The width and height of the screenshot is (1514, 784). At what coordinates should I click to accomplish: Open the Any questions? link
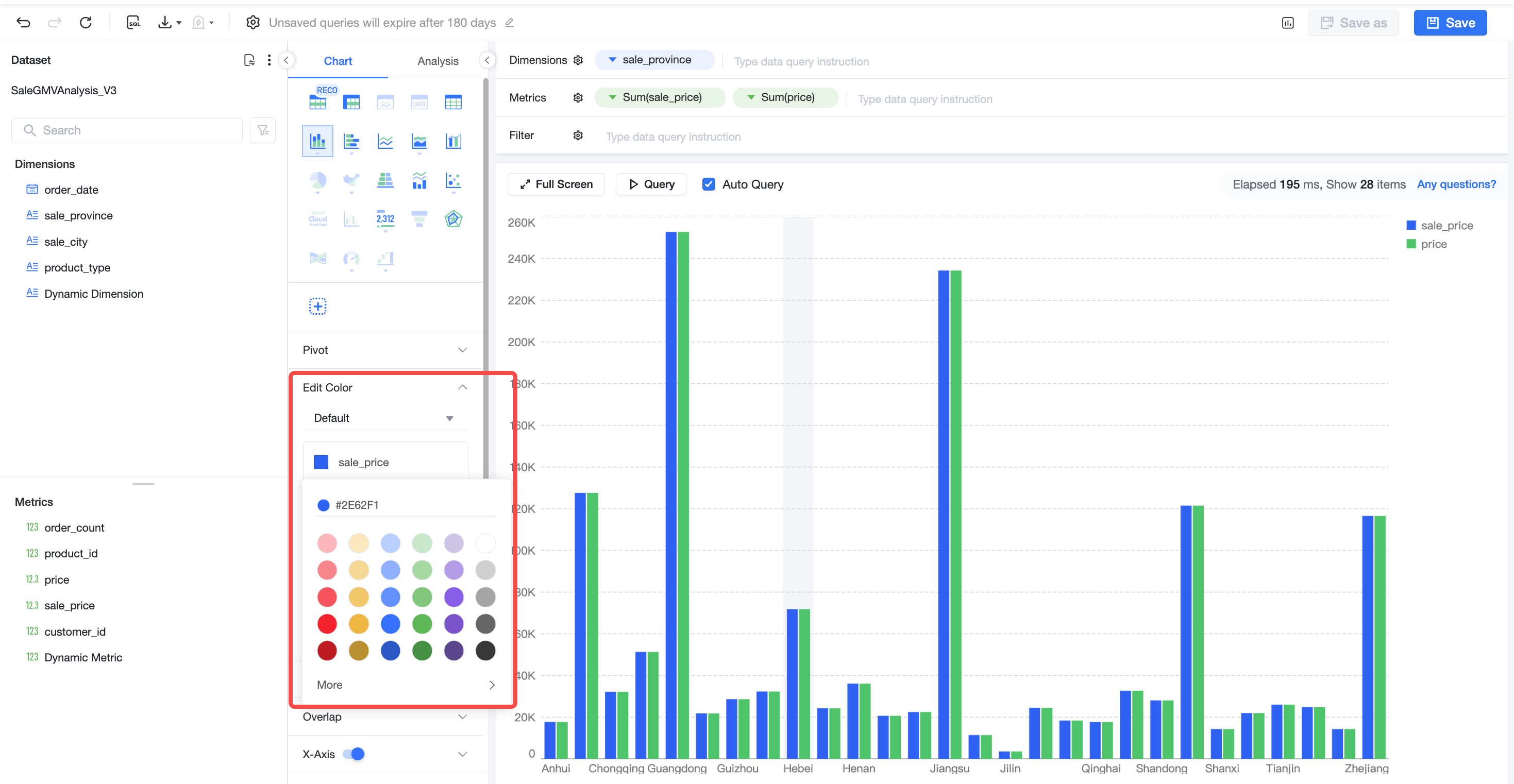point(1456,184)
